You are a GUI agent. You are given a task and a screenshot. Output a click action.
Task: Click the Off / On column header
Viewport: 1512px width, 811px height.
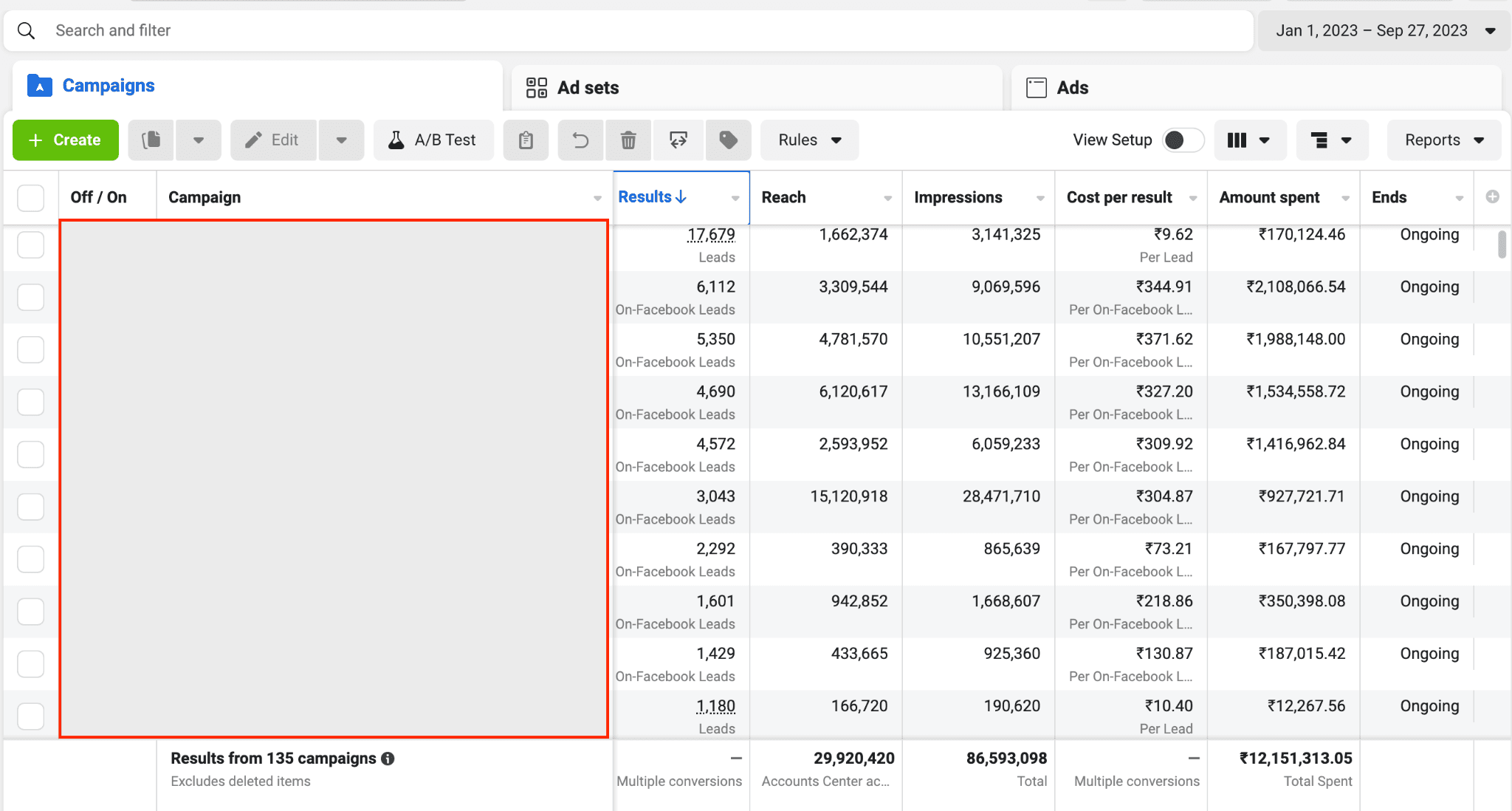pos(98,197)
